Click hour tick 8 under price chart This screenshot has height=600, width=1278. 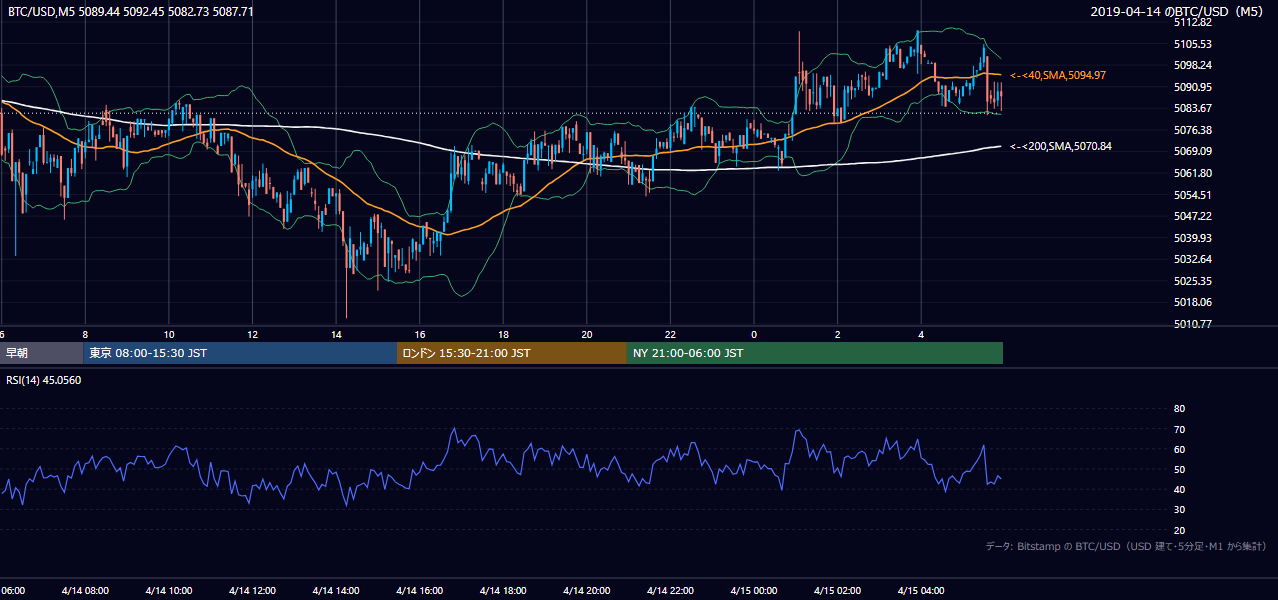coord(85,335)
